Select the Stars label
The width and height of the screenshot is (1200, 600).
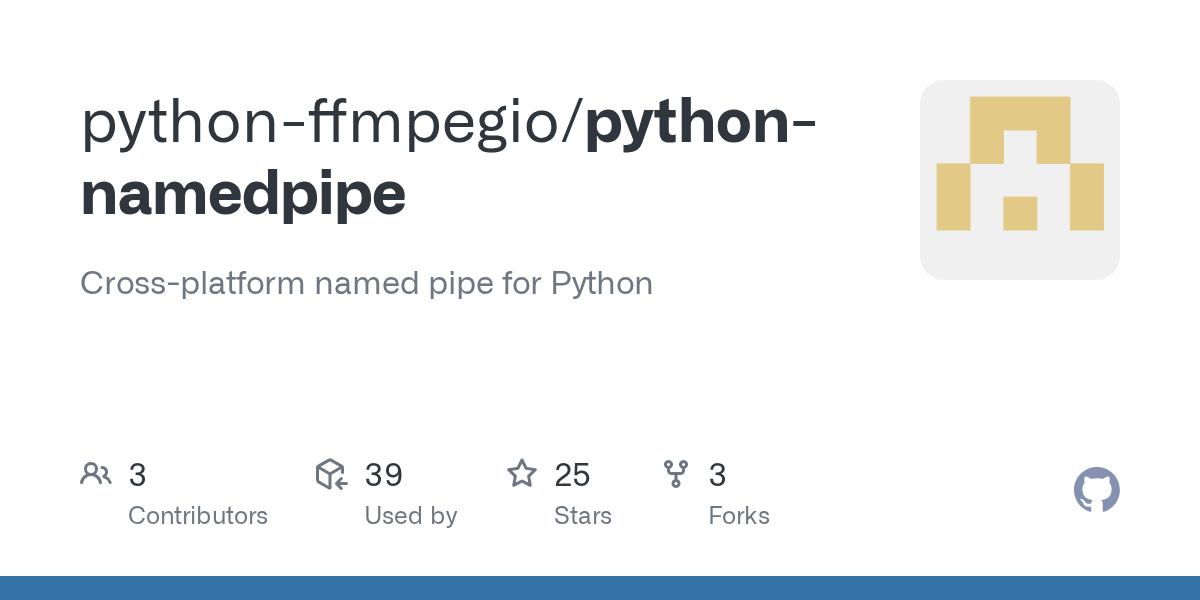click(x=583, y=516)
